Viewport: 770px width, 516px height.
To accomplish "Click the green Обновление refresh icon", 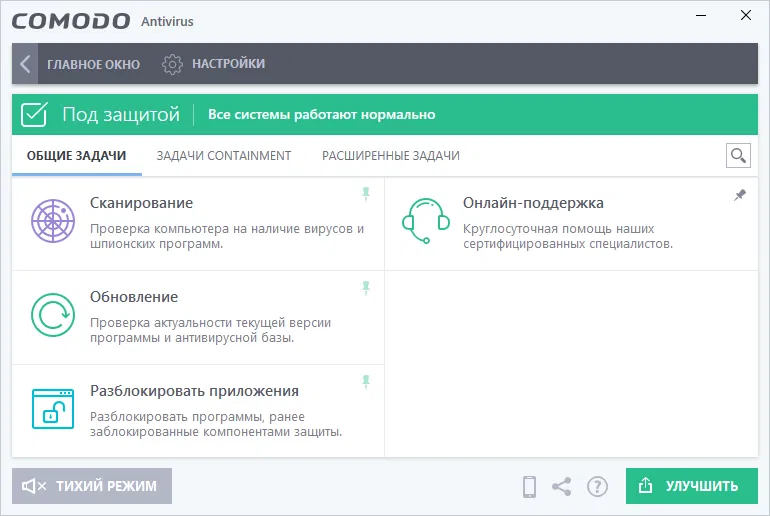I will [x=53, y=315].
